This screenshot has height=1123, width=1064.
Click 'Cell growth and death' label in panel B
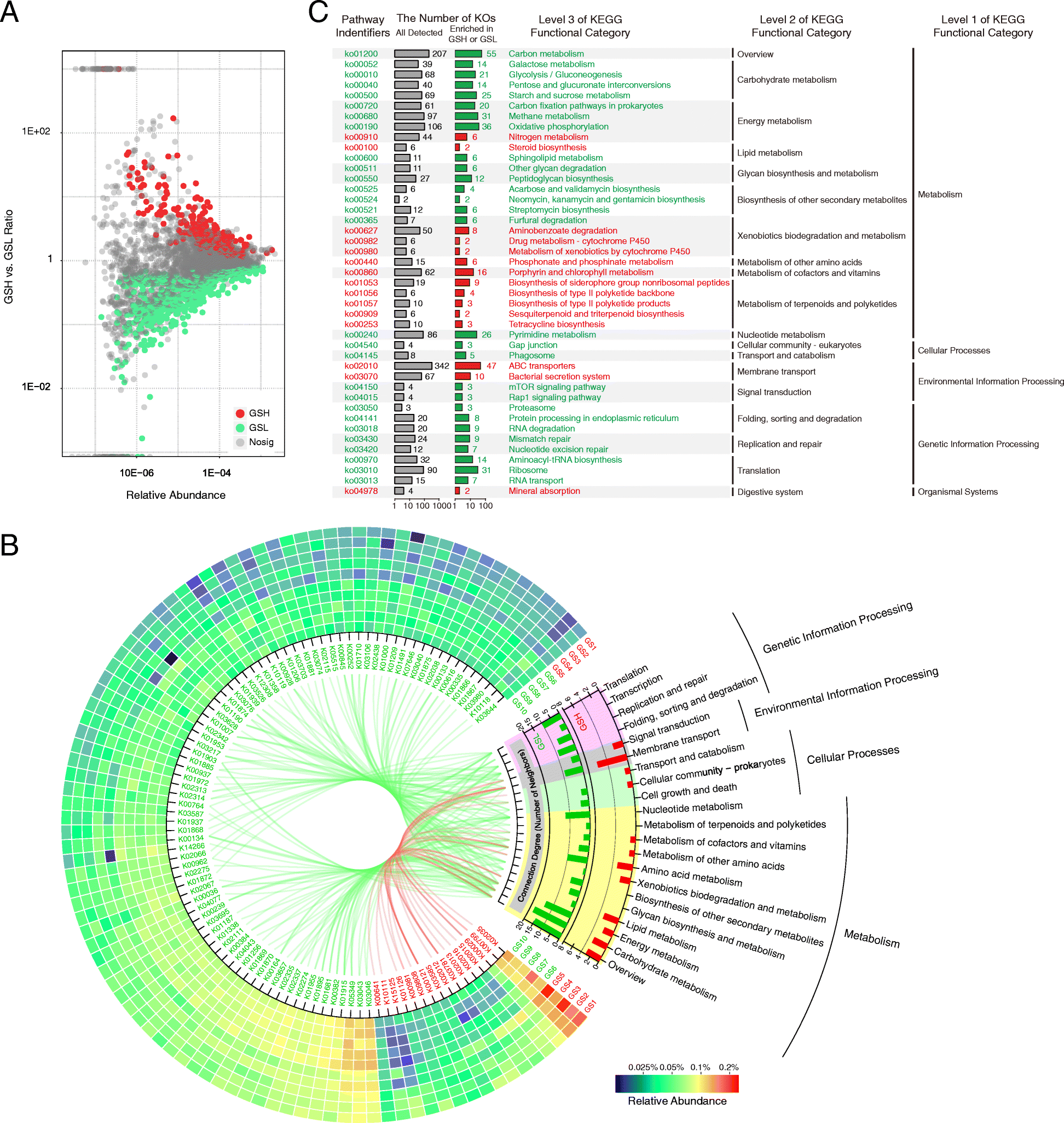tap(689, 791)
